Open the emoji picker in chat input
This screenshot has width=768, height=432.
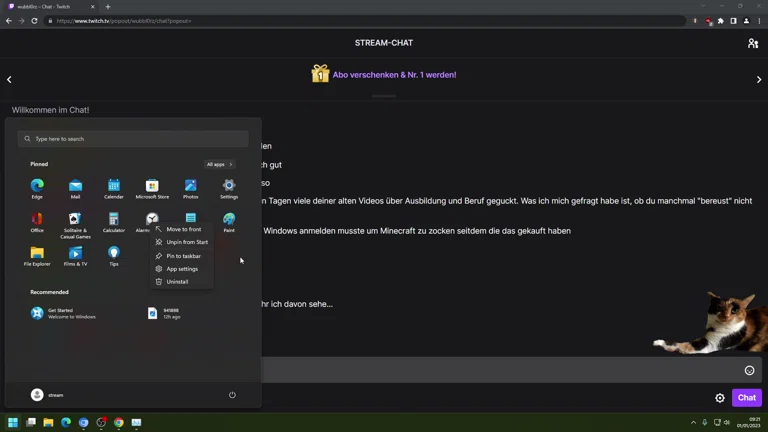(x=749, y=370)
